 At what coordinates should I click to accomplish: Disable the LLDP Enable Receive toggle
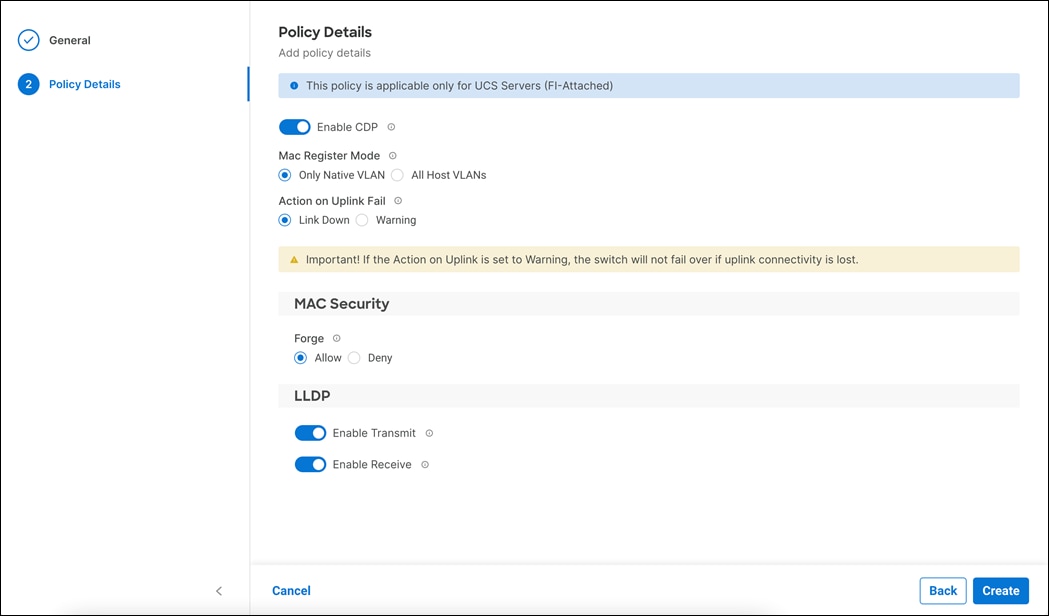[x=311, y=464]
